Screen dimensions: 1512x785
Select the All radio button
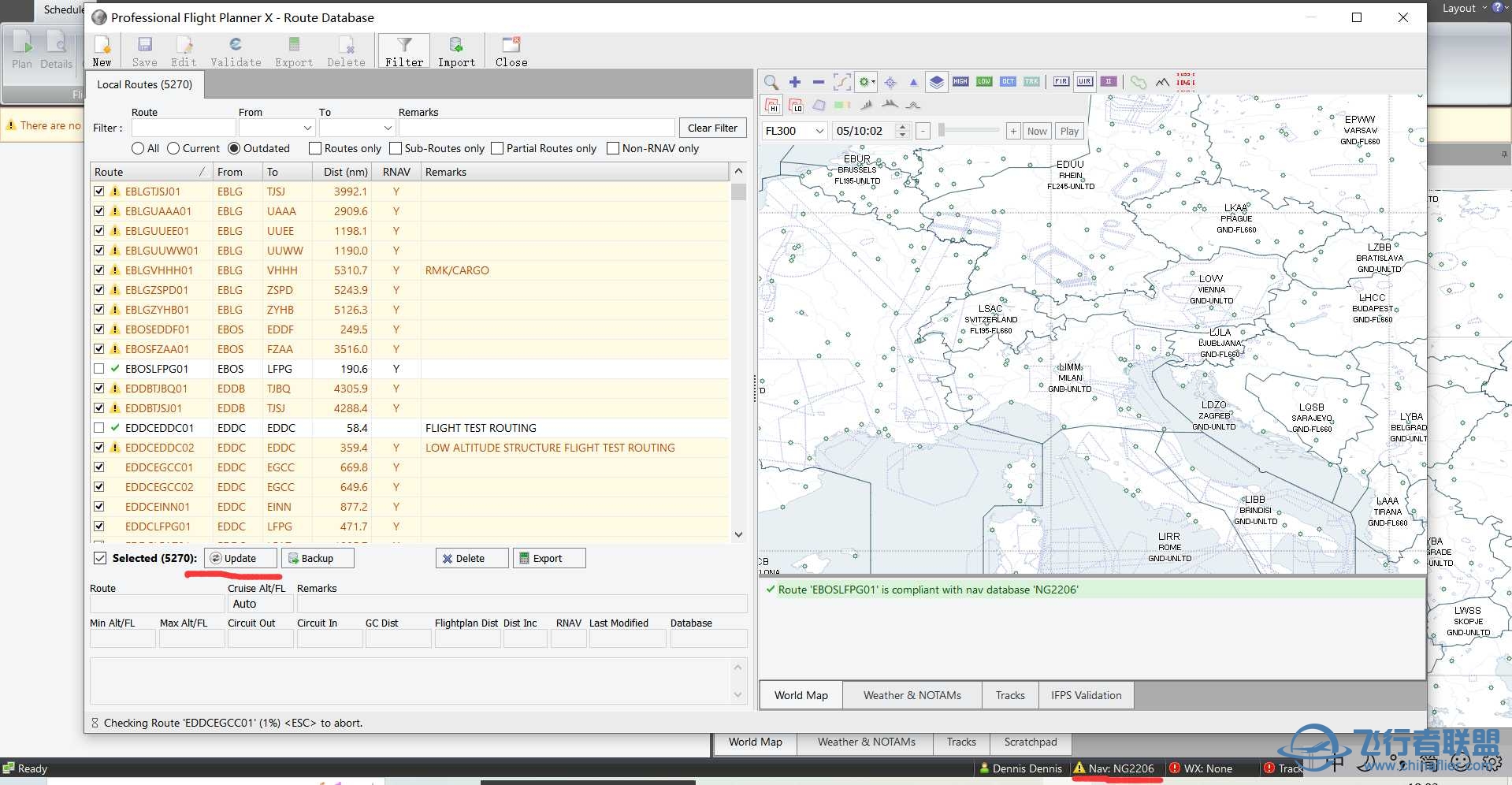(x=138, y=148)
